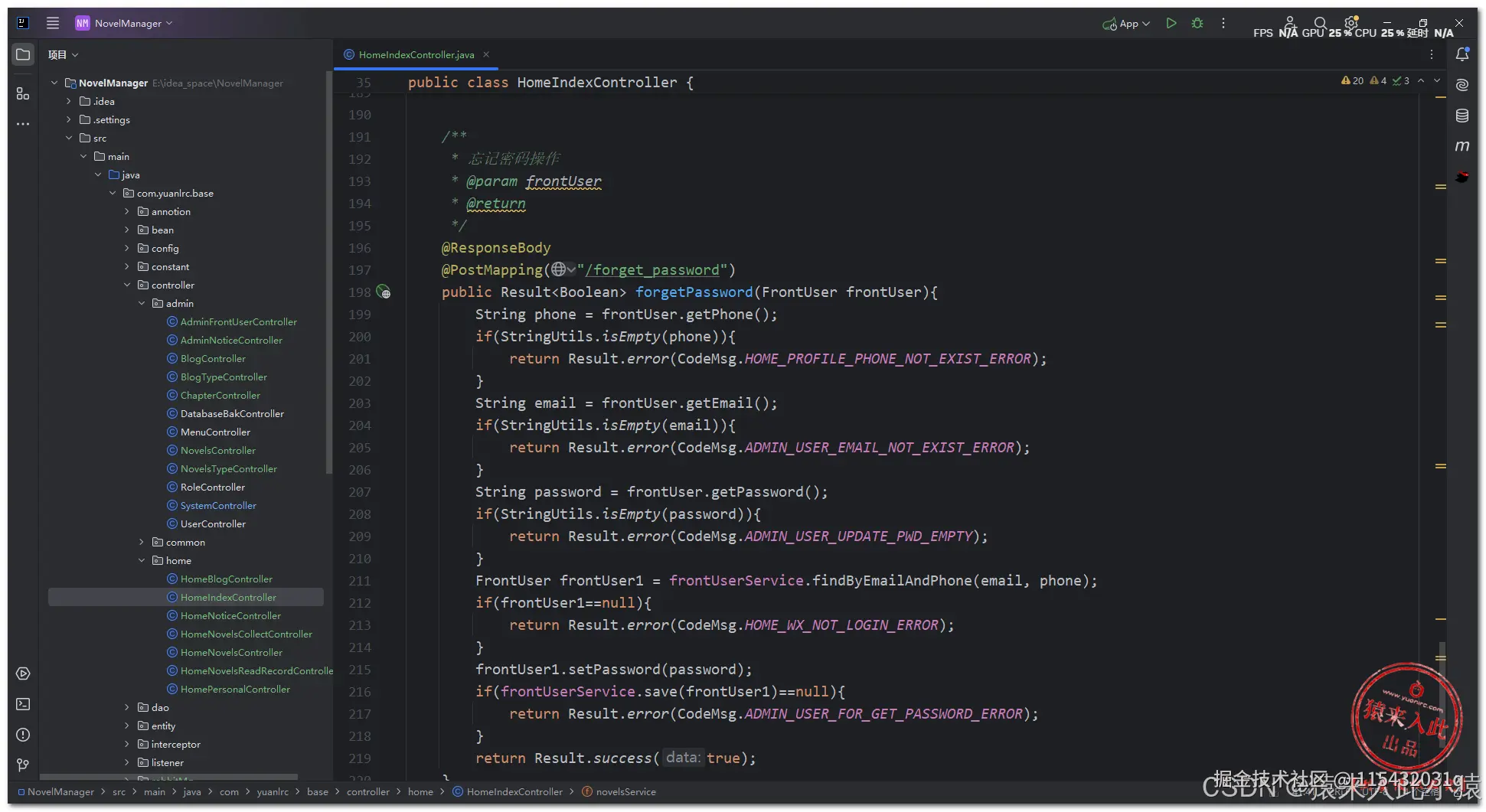The image size is (1486, 812).
Task: Expand the entity package
Action: pos(127,726)
